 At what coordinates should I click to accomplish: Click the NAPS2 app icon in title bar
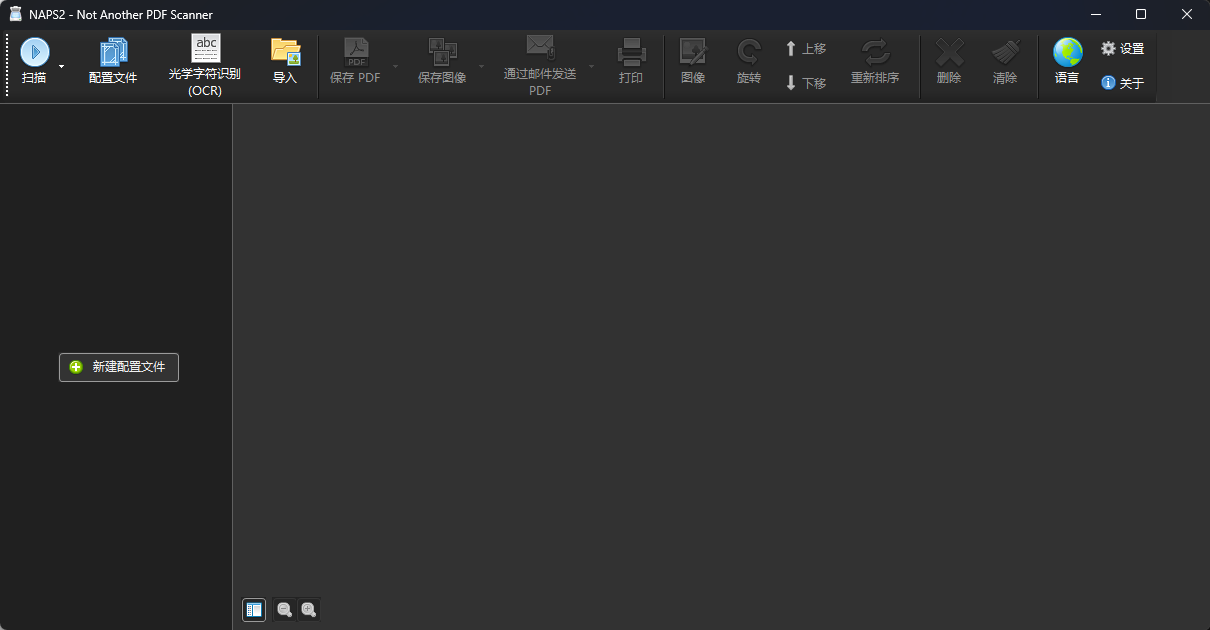(x=15, y=14)
